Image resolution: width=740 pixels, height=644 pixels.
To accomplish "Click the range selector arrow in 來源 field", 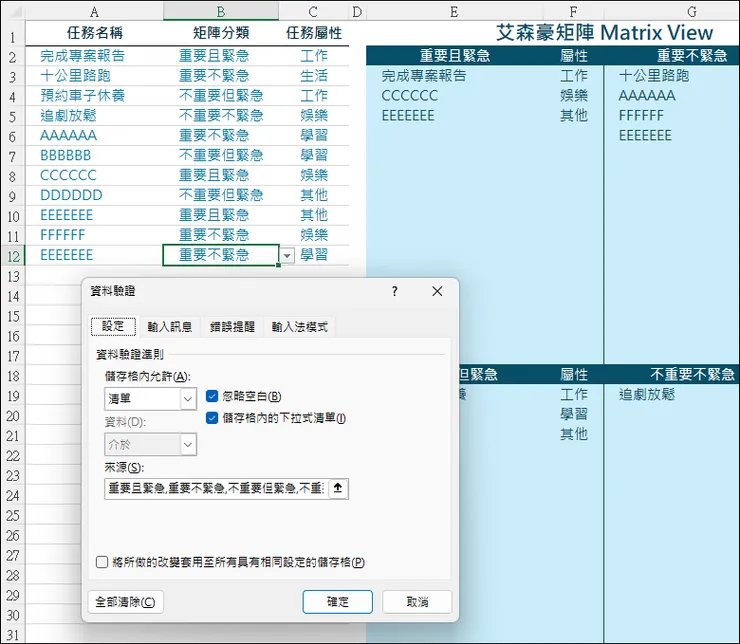I will tap(337, 488).
